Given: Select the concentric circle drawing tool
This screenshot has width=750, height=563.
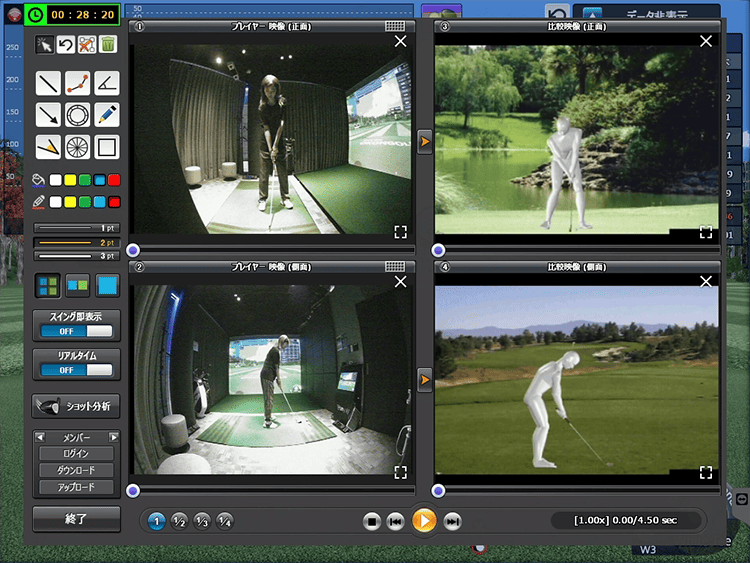Looking at the screenshot, I should coord(77,115).
